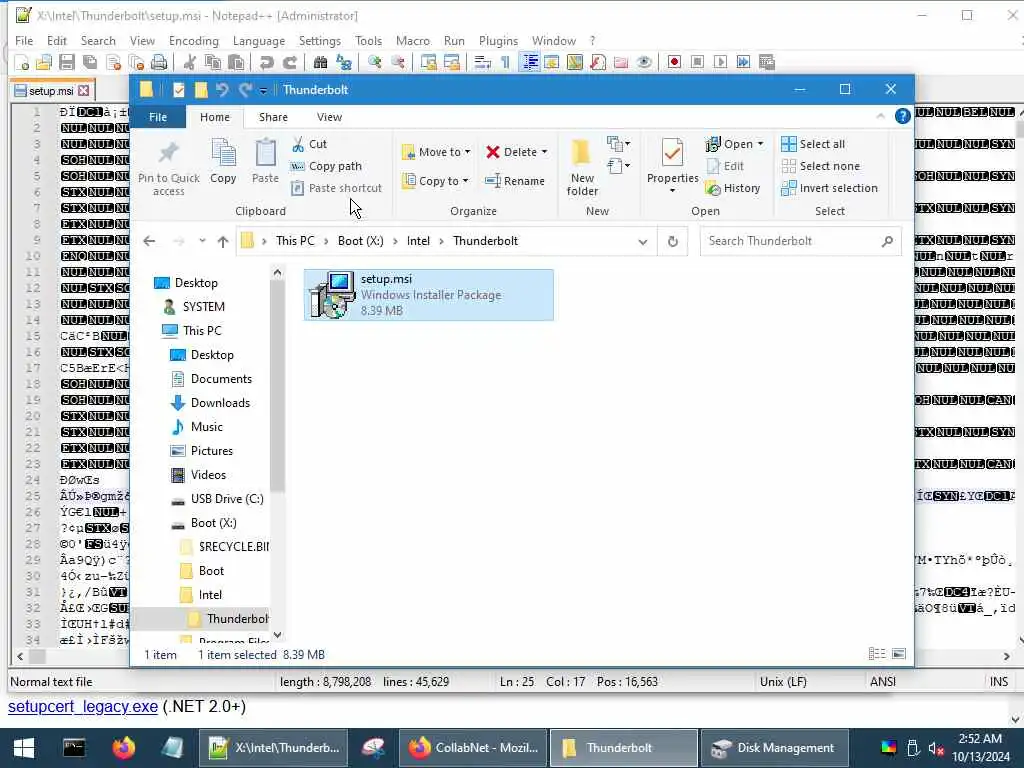Toggle Word Wrap in Notepad++ toolbar
Image resolution: width=1024 pixels, height=768 pixels.
(x=483, y=62)
